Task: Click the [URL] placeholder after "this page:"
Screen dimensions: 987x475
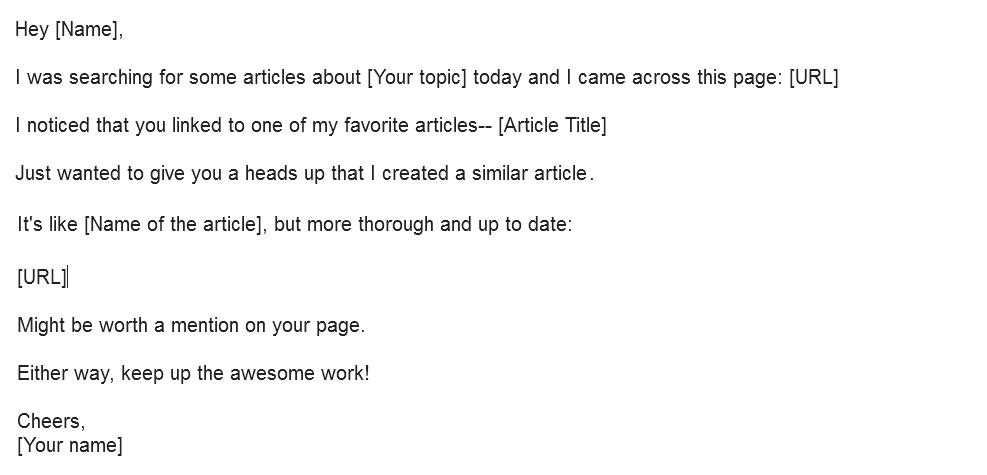Action: [813, 78]
